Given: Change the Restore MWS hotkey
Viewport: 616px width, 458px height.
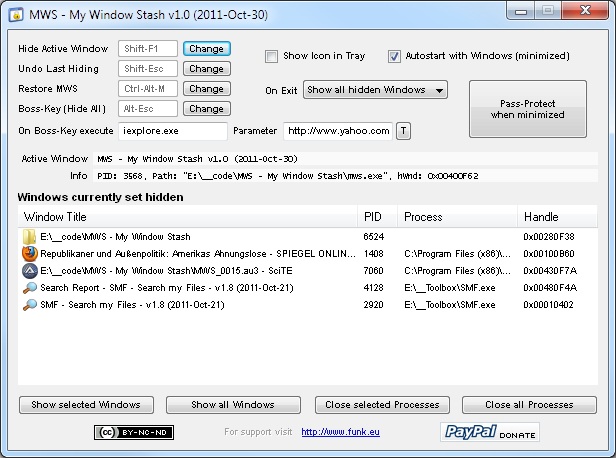Looking at the screenshot, I should [x=207, y=89].
